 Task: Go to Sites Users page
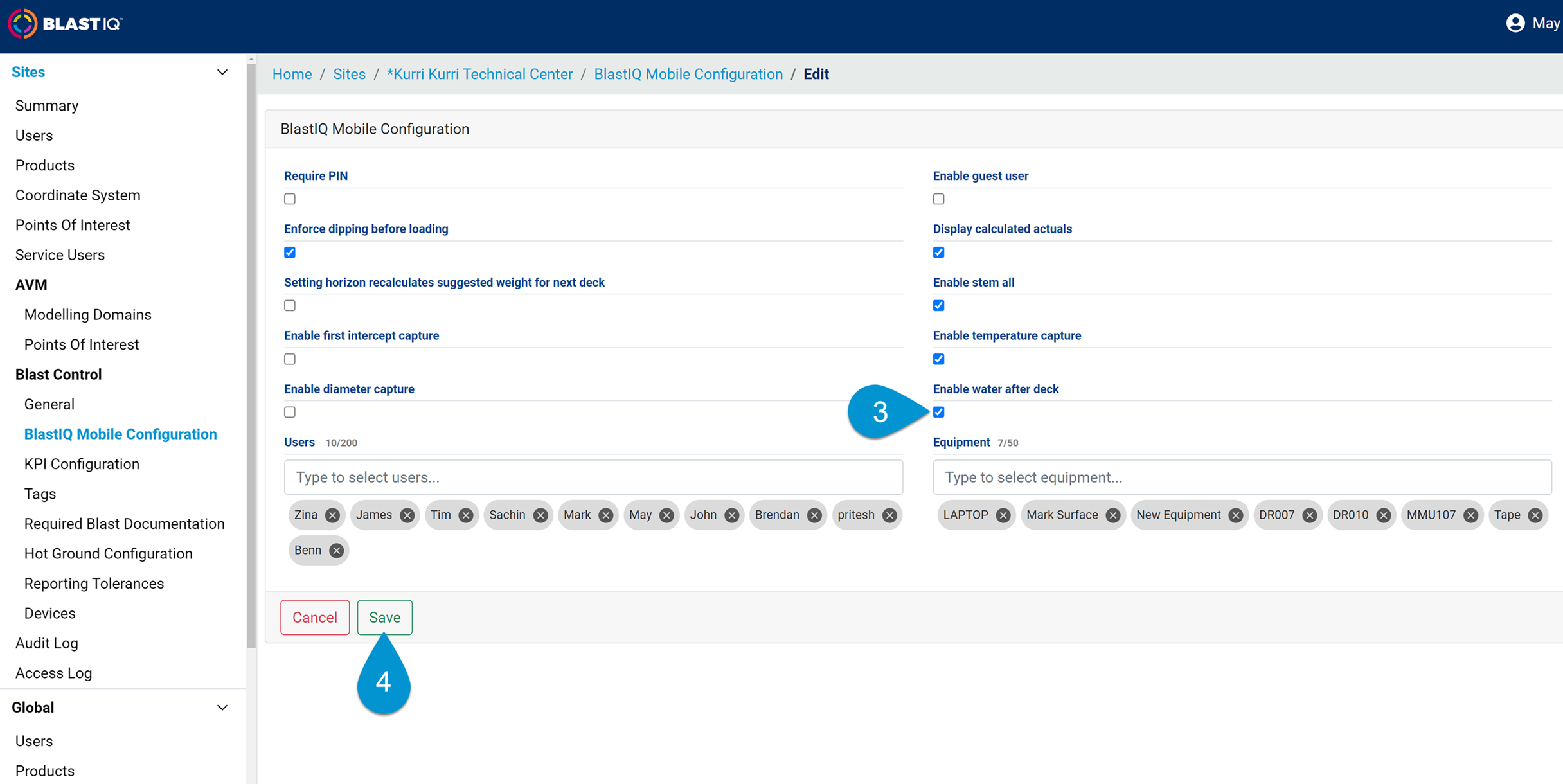(x=34, y=136)
